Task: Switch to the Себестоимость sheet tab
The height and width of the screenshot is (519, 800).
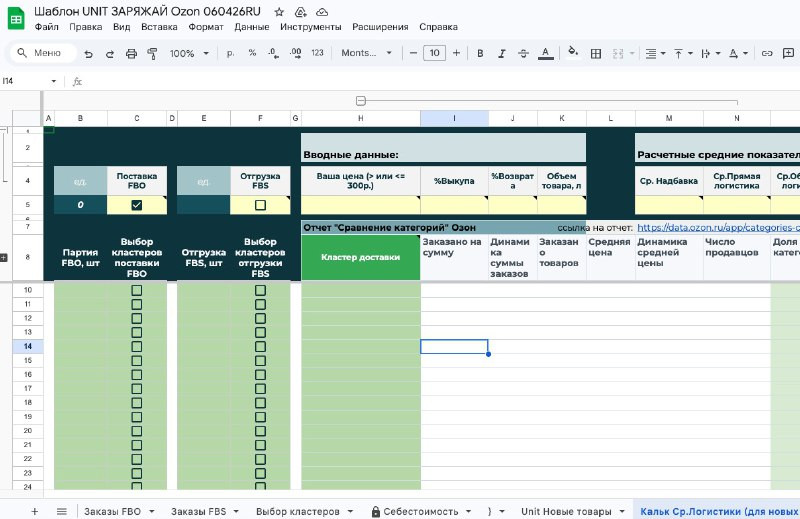Action: 420,510
